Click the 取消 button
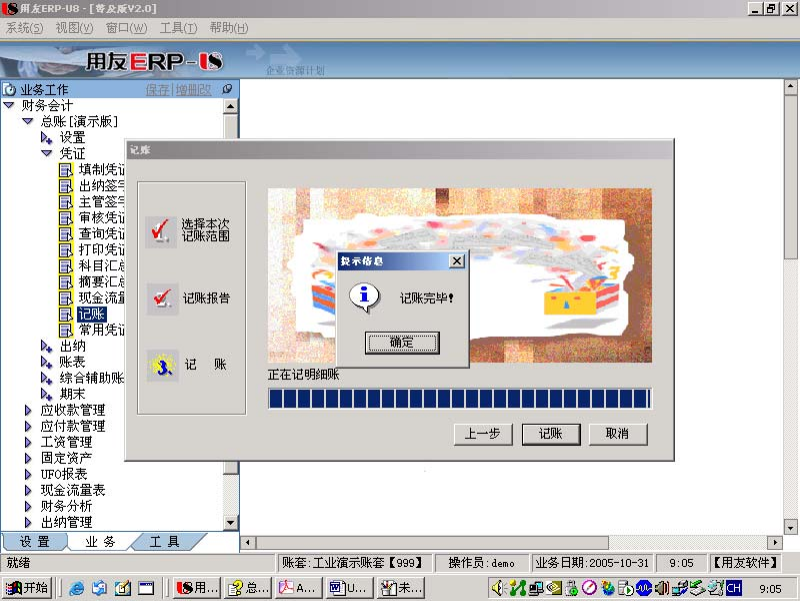The image size is (800, 601). coord(618,434)
